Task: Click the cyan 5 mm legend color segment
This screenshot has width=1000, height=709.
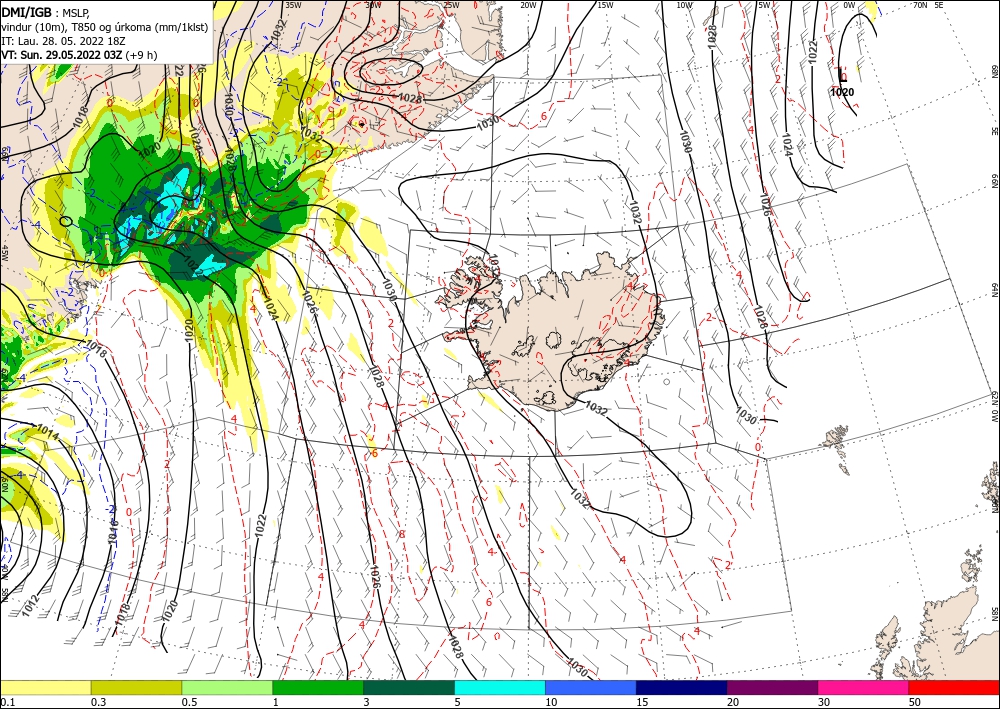Action: tap(500, 687)
